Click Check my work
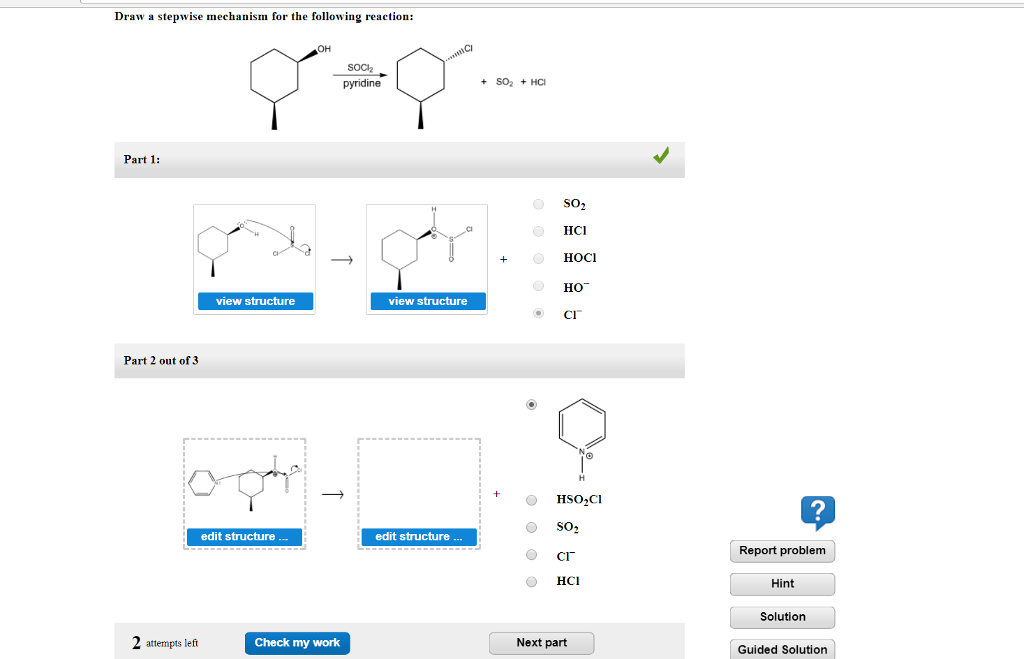1024x659 pixels. (x=297, y=643)
